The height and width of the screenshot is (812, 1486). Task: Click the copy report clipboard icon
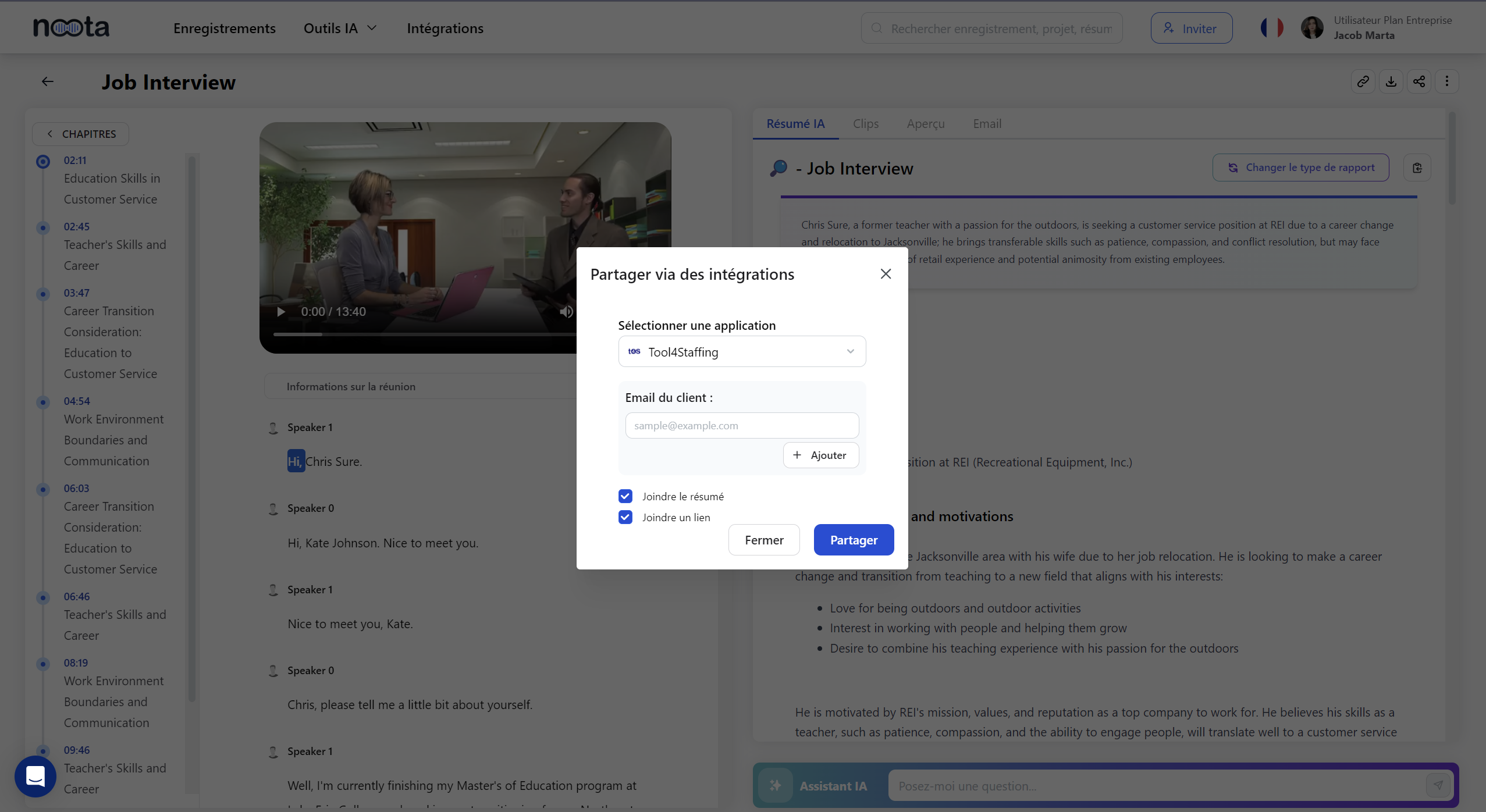point(1417,168)
